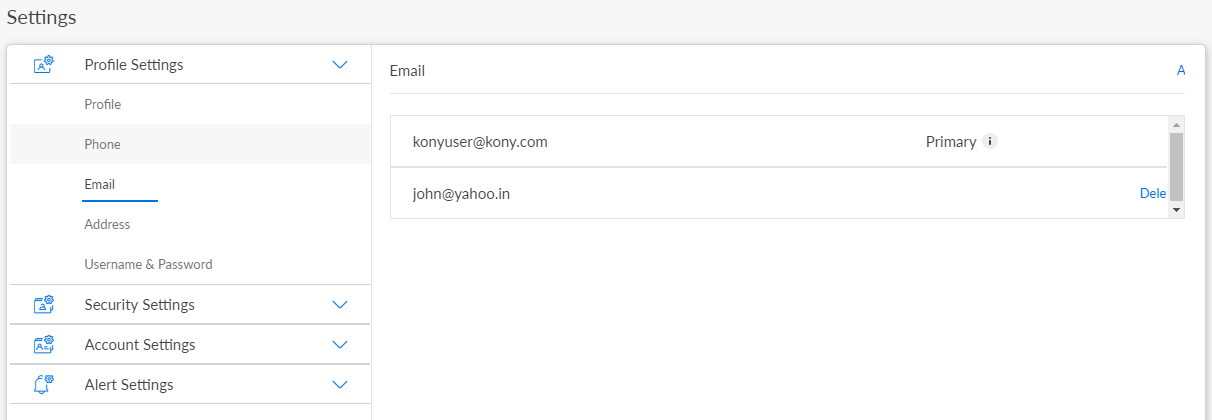
Task: Open Username & Password settings
Action: [149, 265]
